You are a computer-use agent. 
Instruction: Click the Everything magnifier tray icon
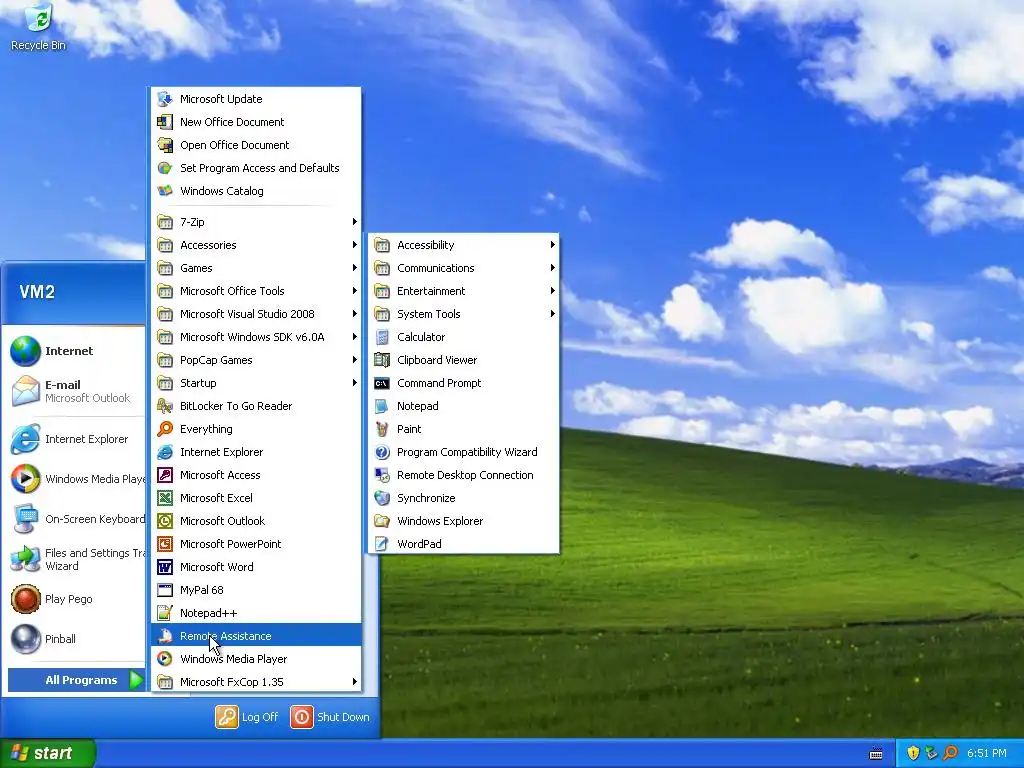point(950,753)
